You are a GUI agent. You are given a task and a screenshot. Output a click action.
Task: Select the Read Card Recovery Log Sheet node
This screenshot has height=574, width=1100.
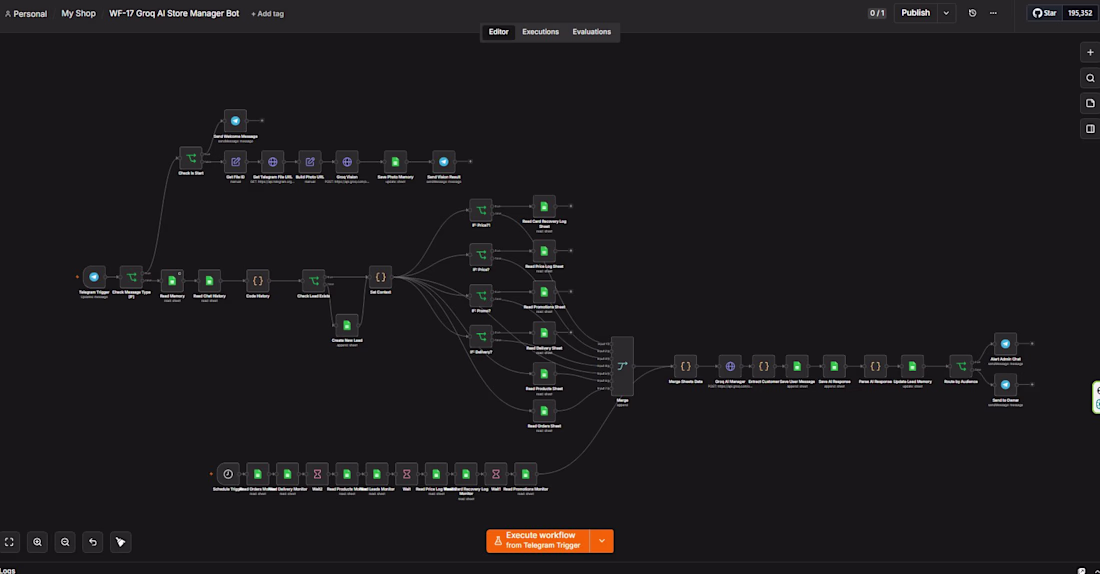pos(544,206)
